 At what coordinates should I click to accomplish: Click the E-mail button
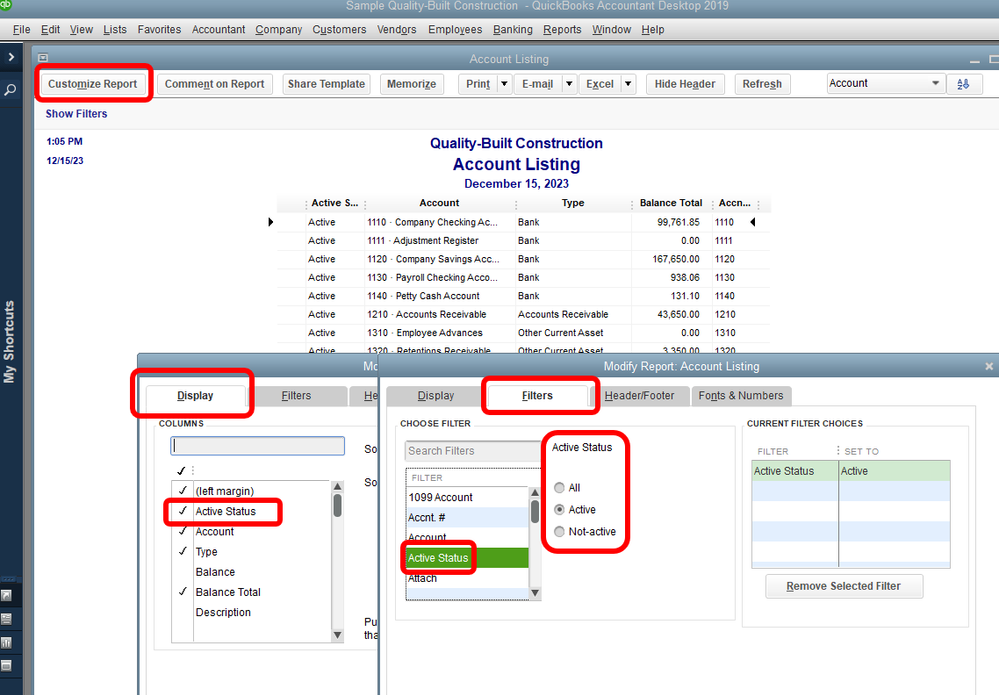click(538, 84)
